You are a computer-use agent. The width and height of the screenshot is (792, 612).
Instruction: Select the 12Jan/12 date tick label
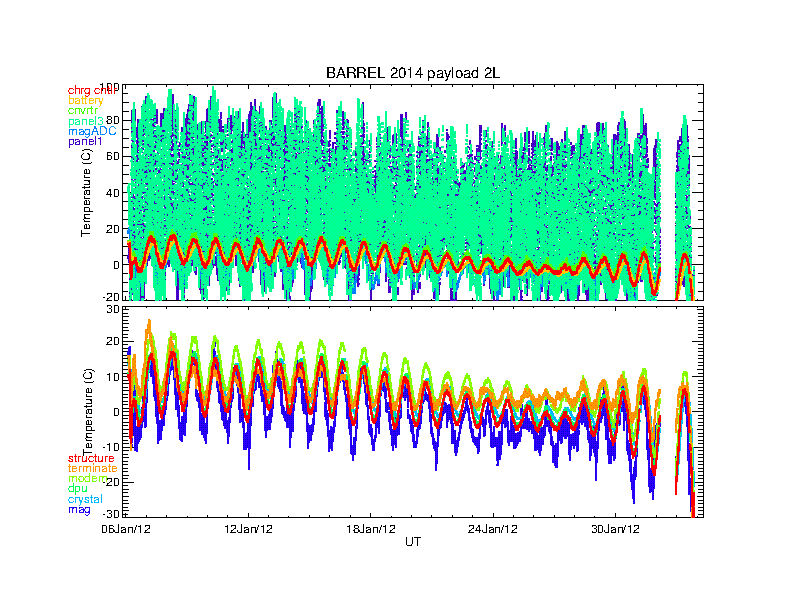pyautogui.click(x=247, y=528)
